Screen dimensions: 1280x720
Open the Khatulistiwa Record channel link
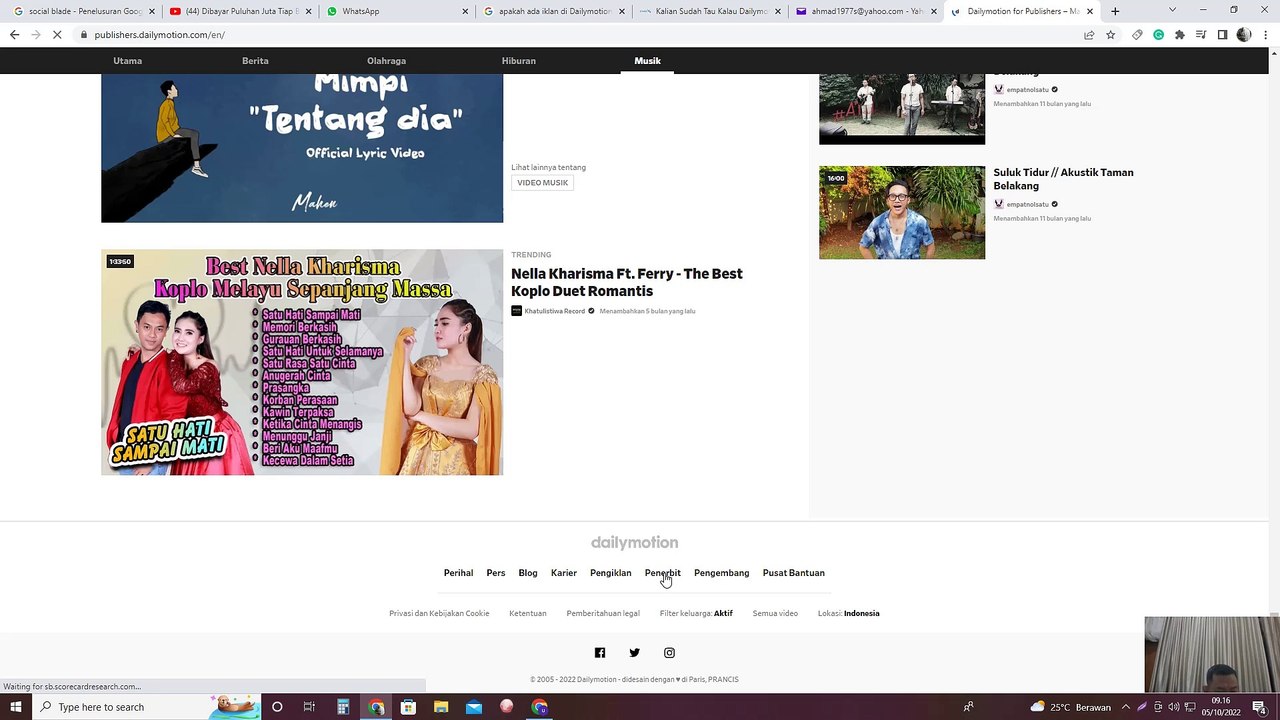click(554, 311)
